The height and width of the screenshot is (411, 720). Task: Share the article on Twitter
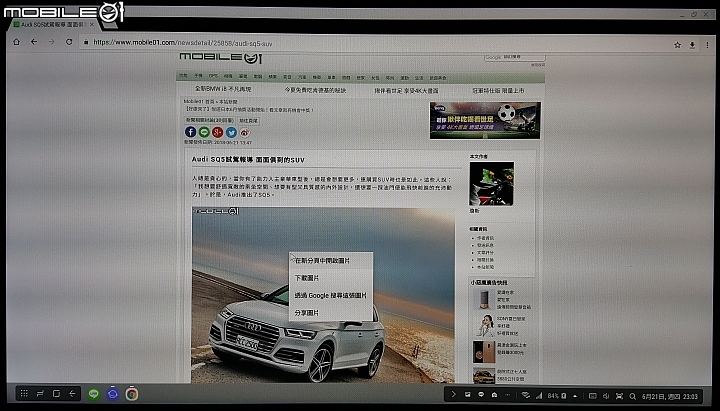(x=231, y=133)
